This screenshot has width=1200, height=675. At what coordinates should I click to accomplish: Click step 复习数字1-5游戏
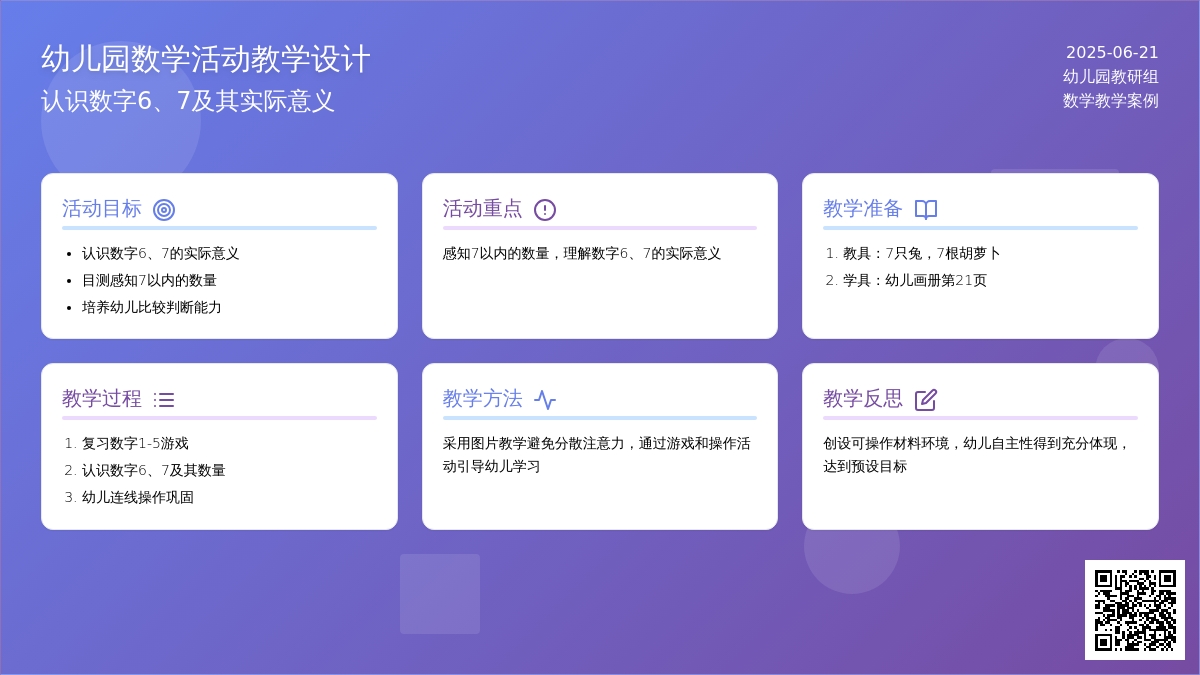point(135,443)
